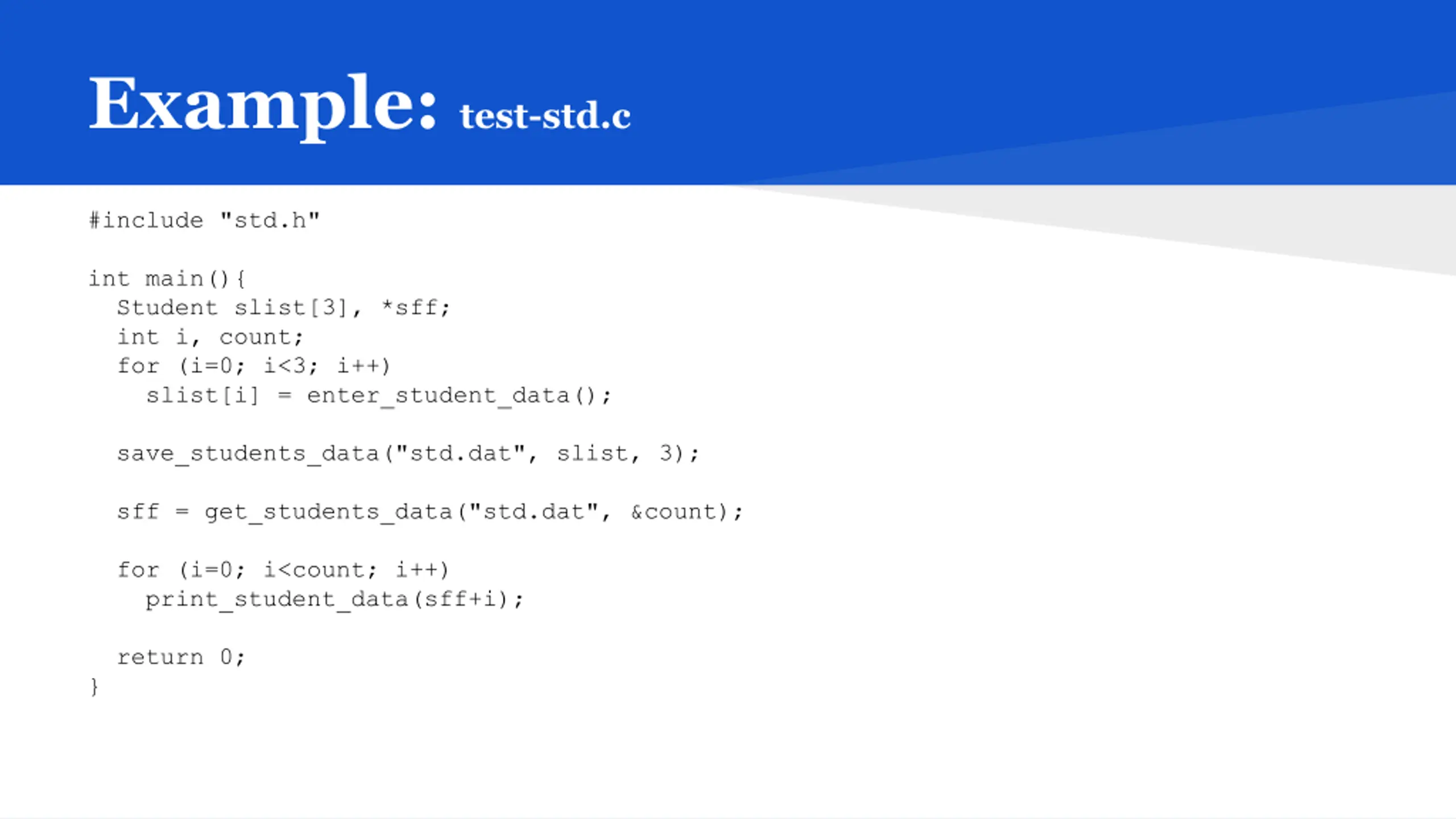Click the "std.dat" string in save_students_data
The image size is (1456, 819).
(460, 453)
